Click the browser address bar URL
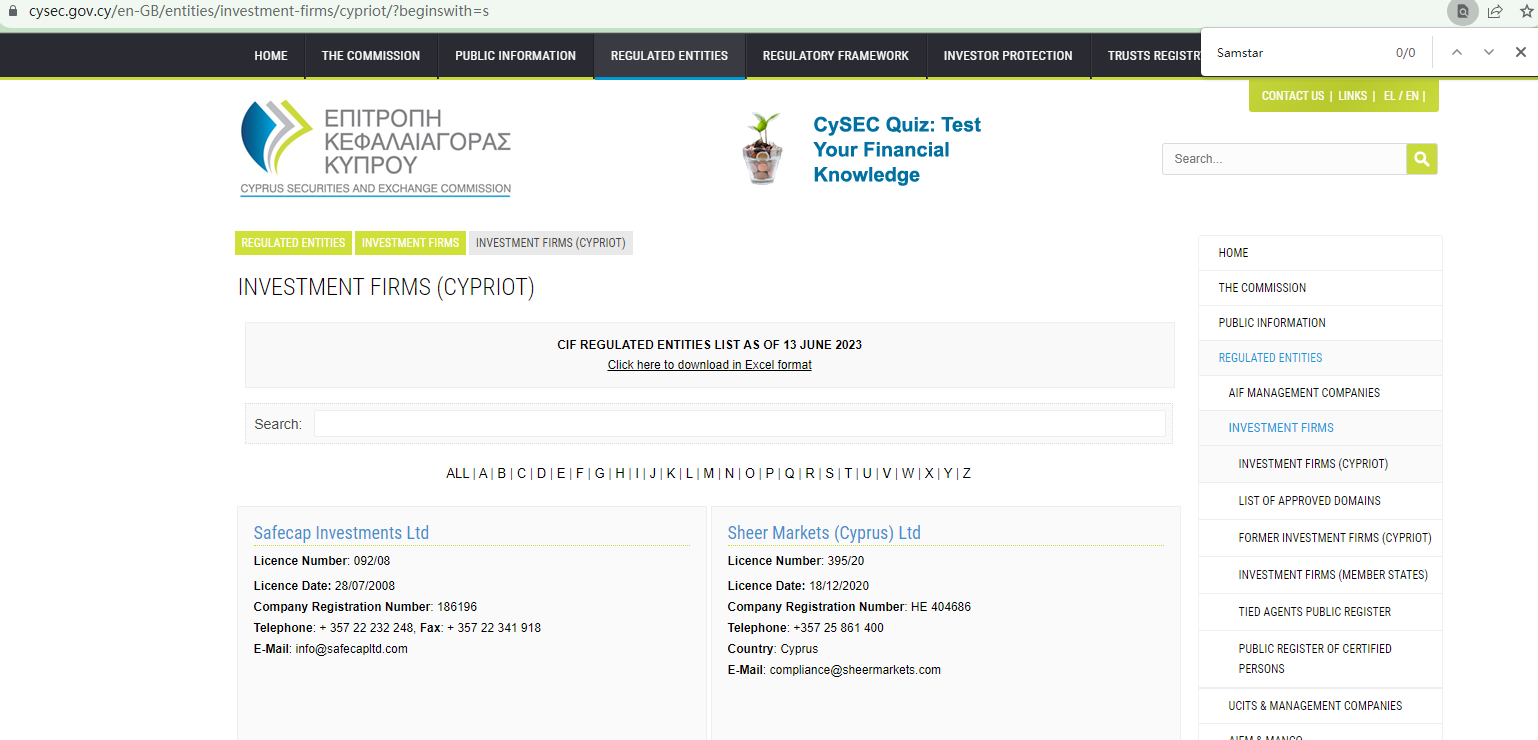Screen dimensions: 1538x740 point(259,12)
